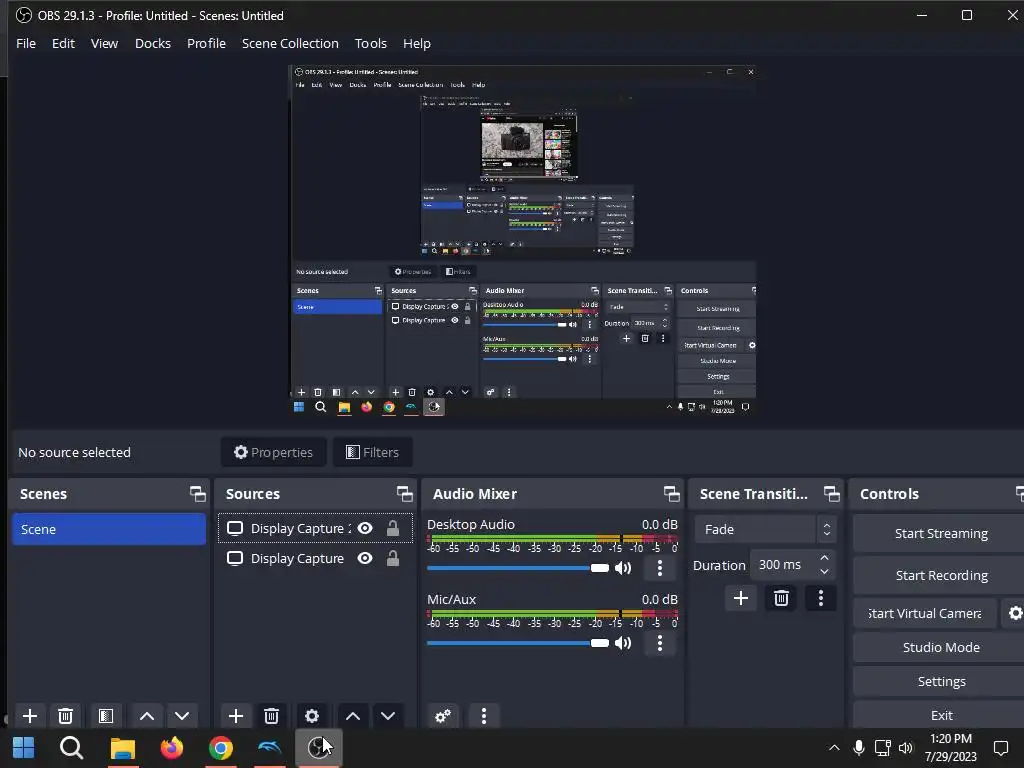Increase transition duration with up arrow
The image size is (1024, 768).
[x=825, y=558]
